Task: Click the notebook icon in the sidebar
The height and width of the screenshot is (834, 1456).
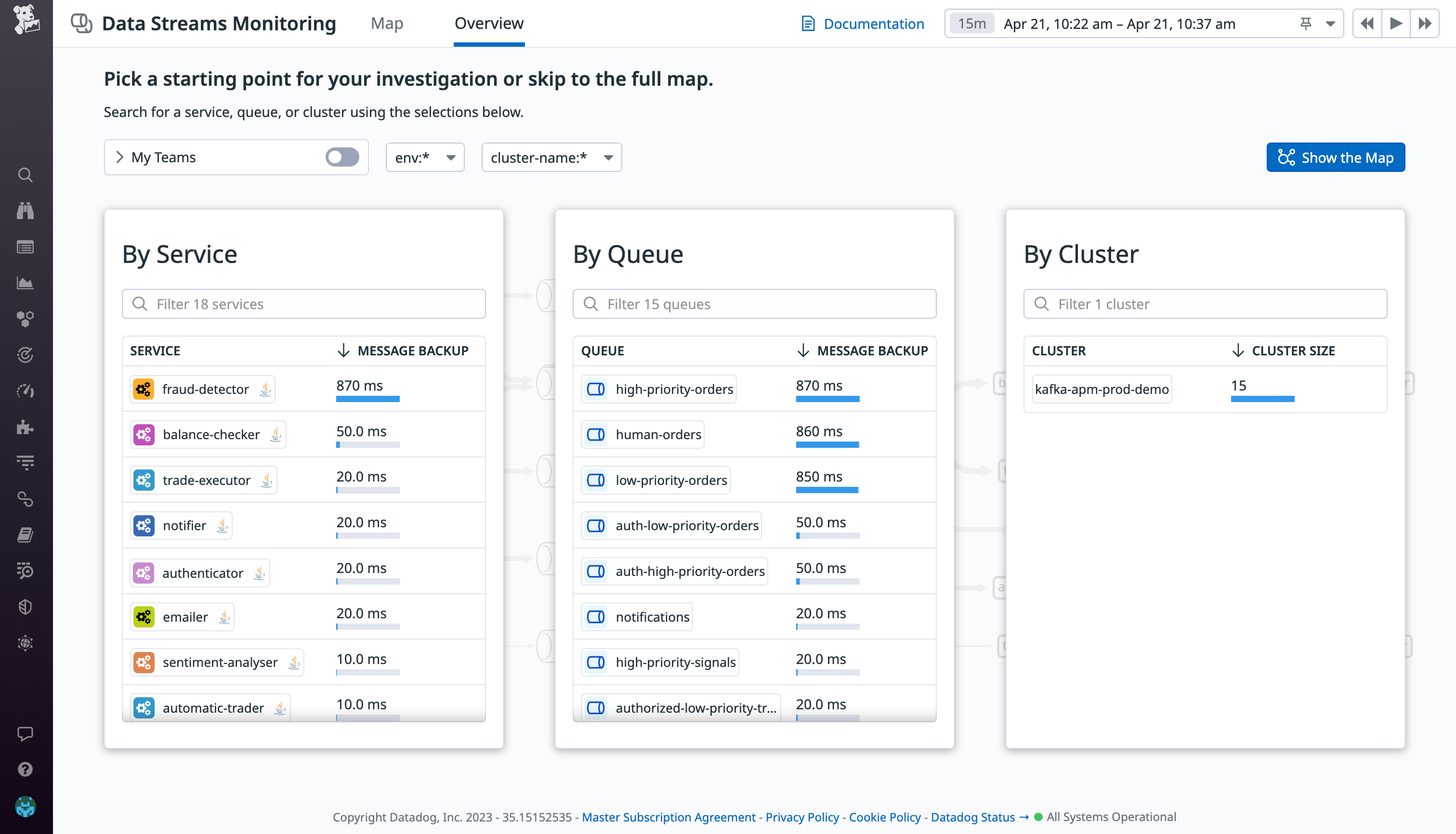Action: click(x=25, y=534)
